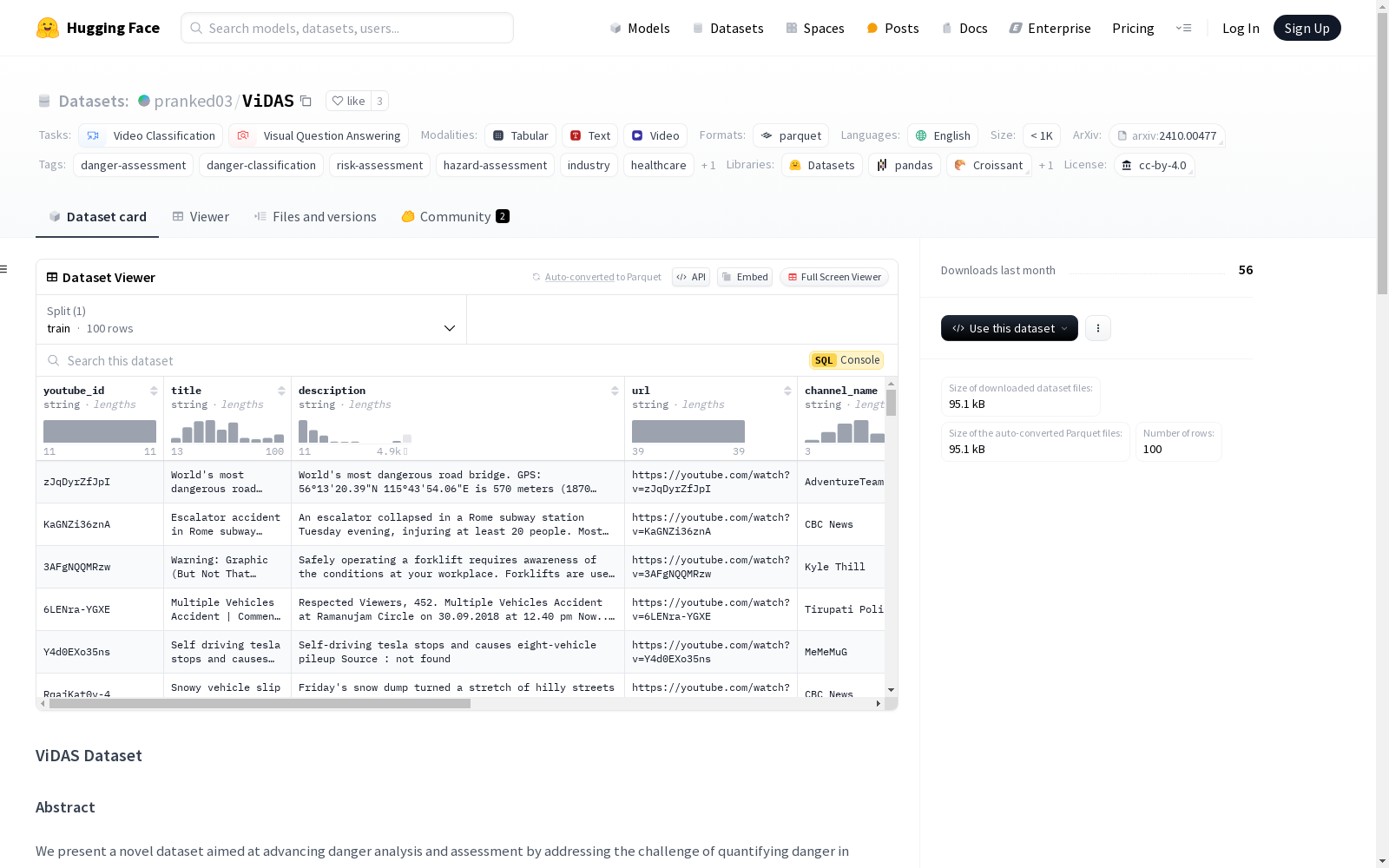1389x868 pixels.
Task: Click the like count 3
Action: (379, 101)
